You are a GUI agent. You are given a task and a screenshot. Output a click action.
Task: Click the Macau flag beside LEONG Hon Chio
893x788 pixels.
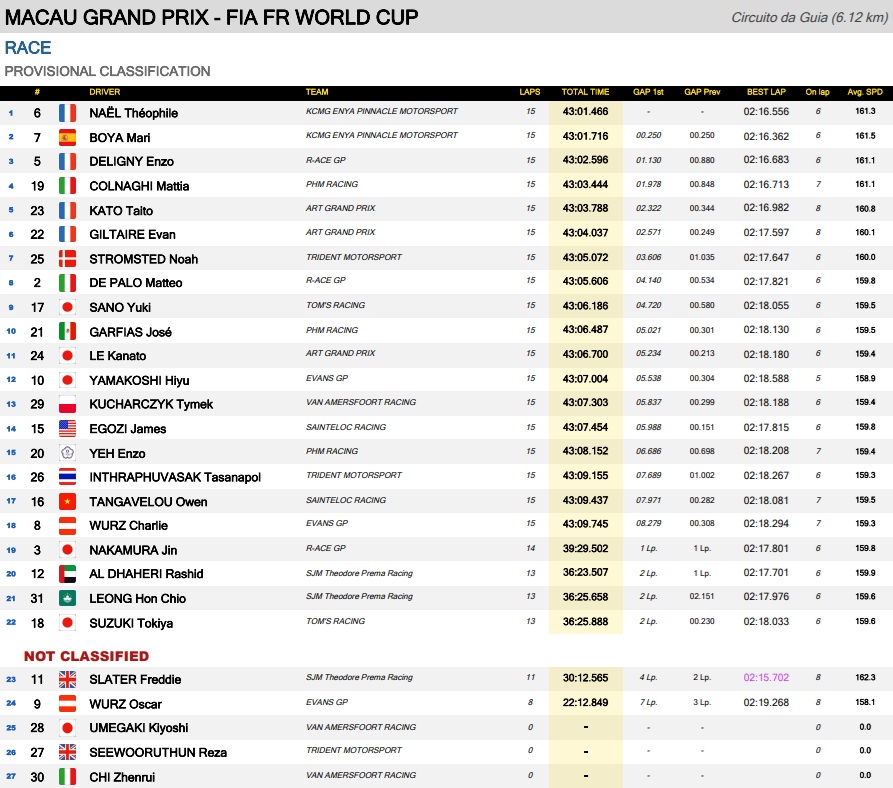[x=67, y=598]
